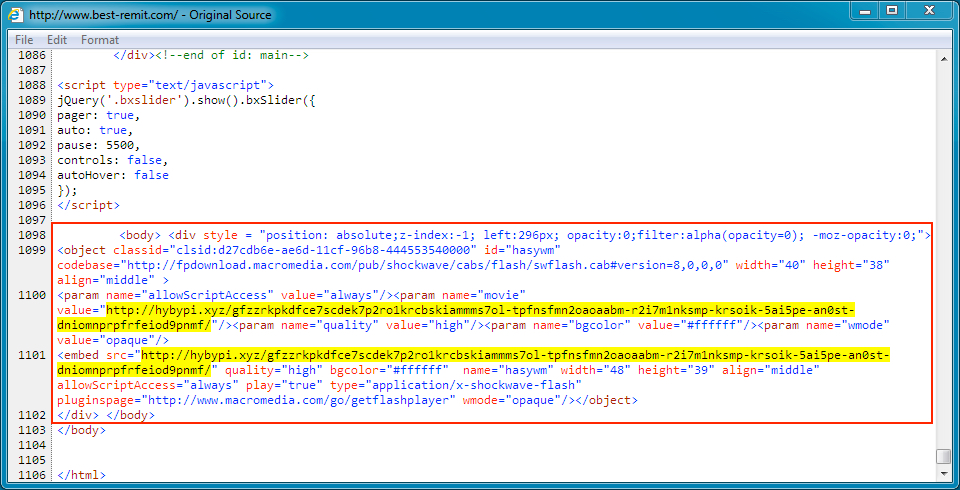This screenshot has height=490, width=960.
Task: Click line number 1106
Action: [32, 475]
